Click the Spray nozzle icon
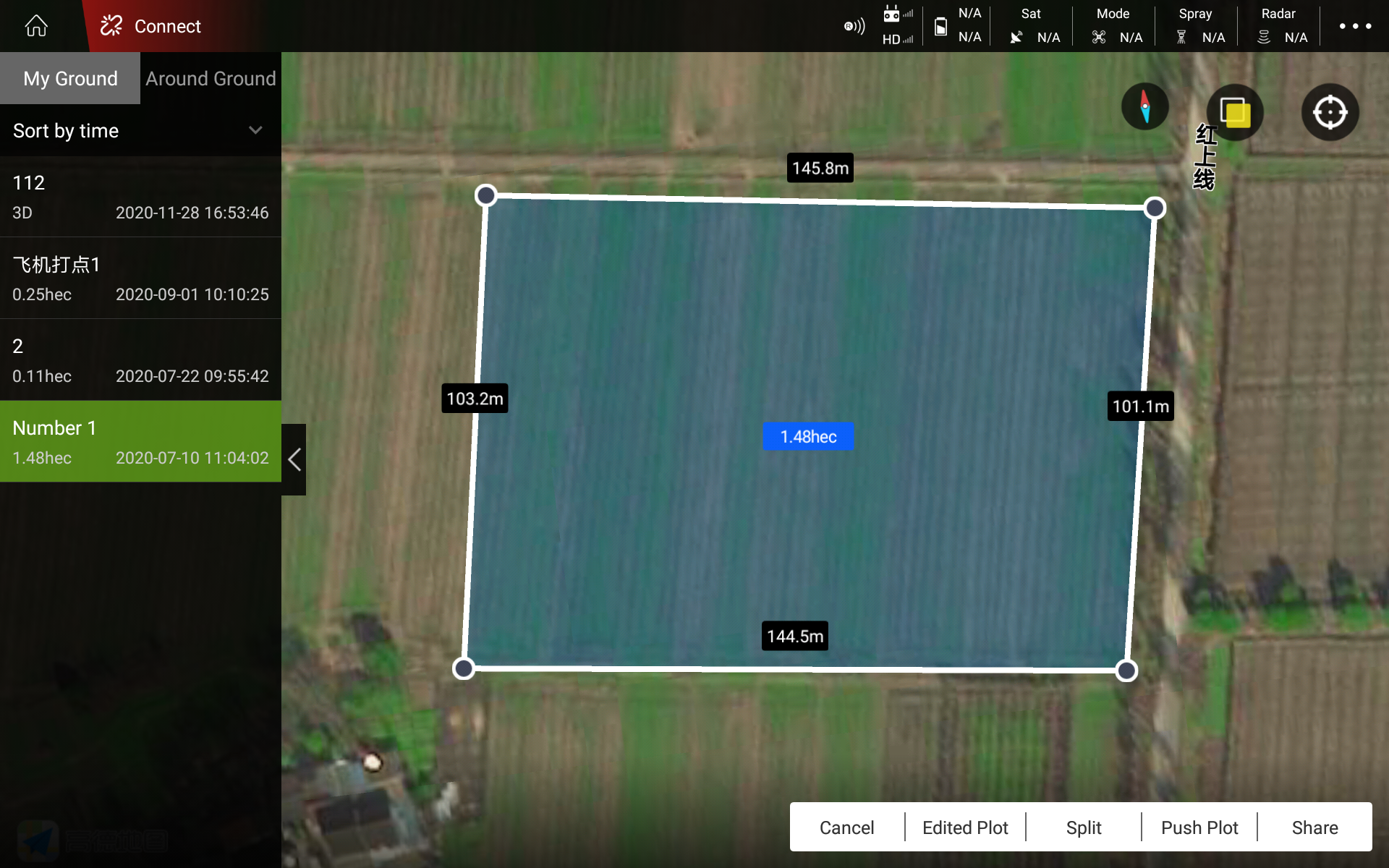 point(1181,37)
